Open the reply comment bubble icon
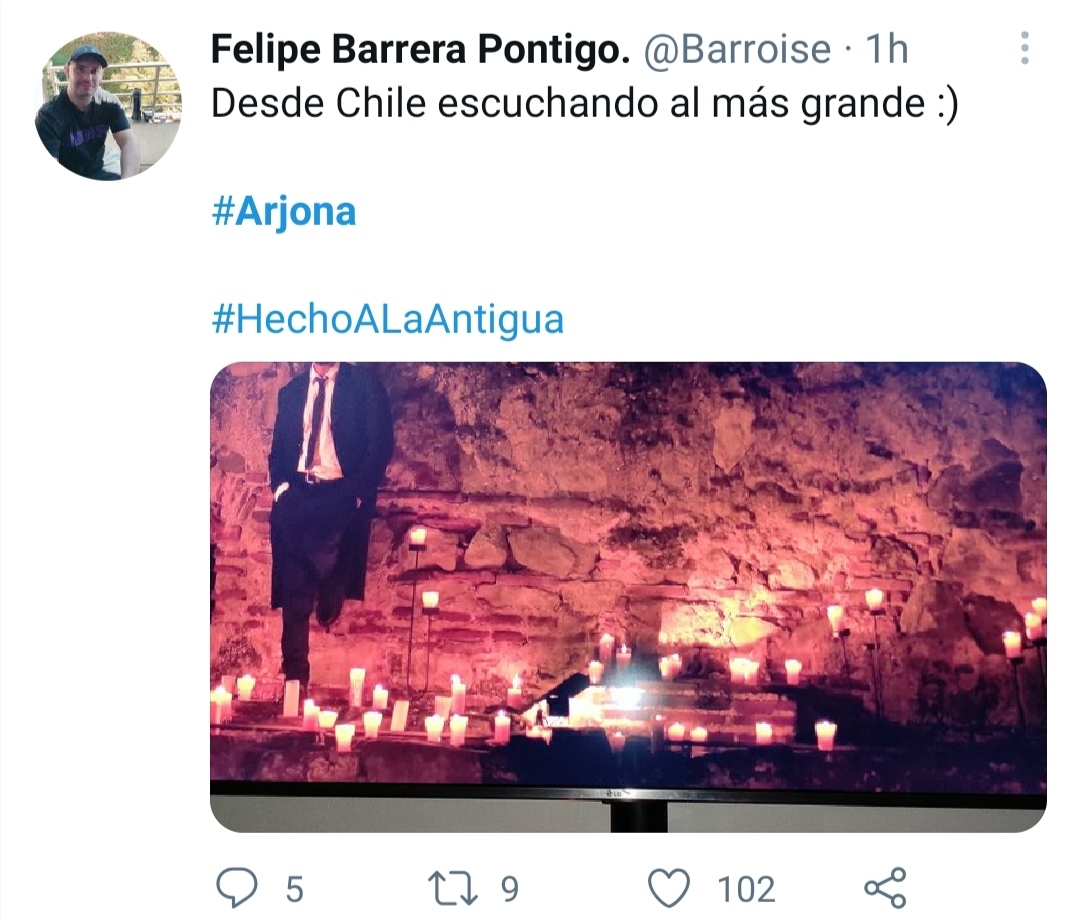Viewport: 1080px width, 920px height. coord(237,888)
